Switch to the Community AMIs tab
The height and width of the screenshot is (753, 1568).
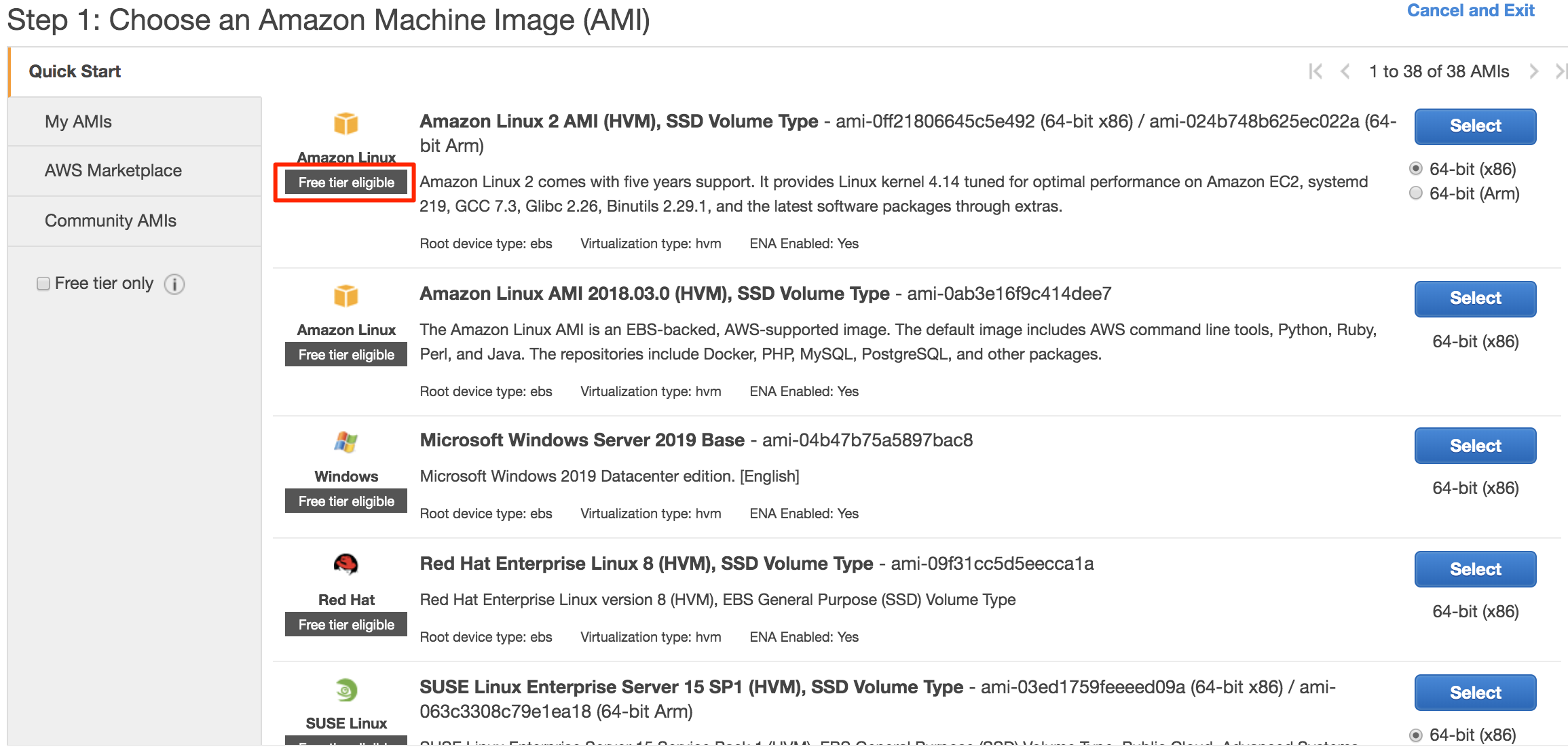pyautogui.click(x=136, y=221)
